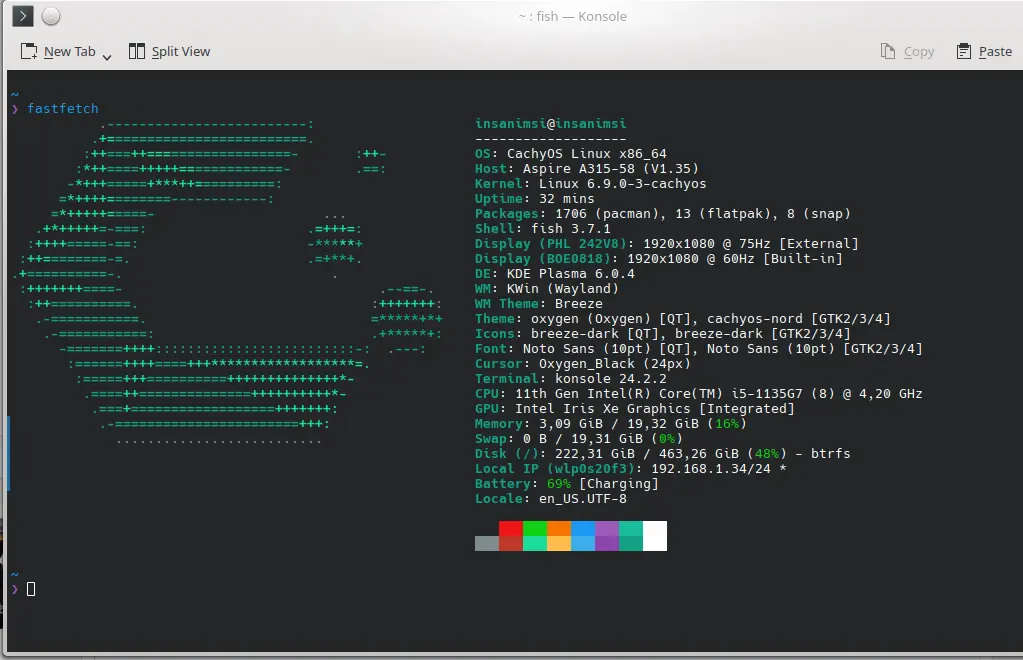Click the Paste toolbar button

pyautogui.click(x=985, y=52)
